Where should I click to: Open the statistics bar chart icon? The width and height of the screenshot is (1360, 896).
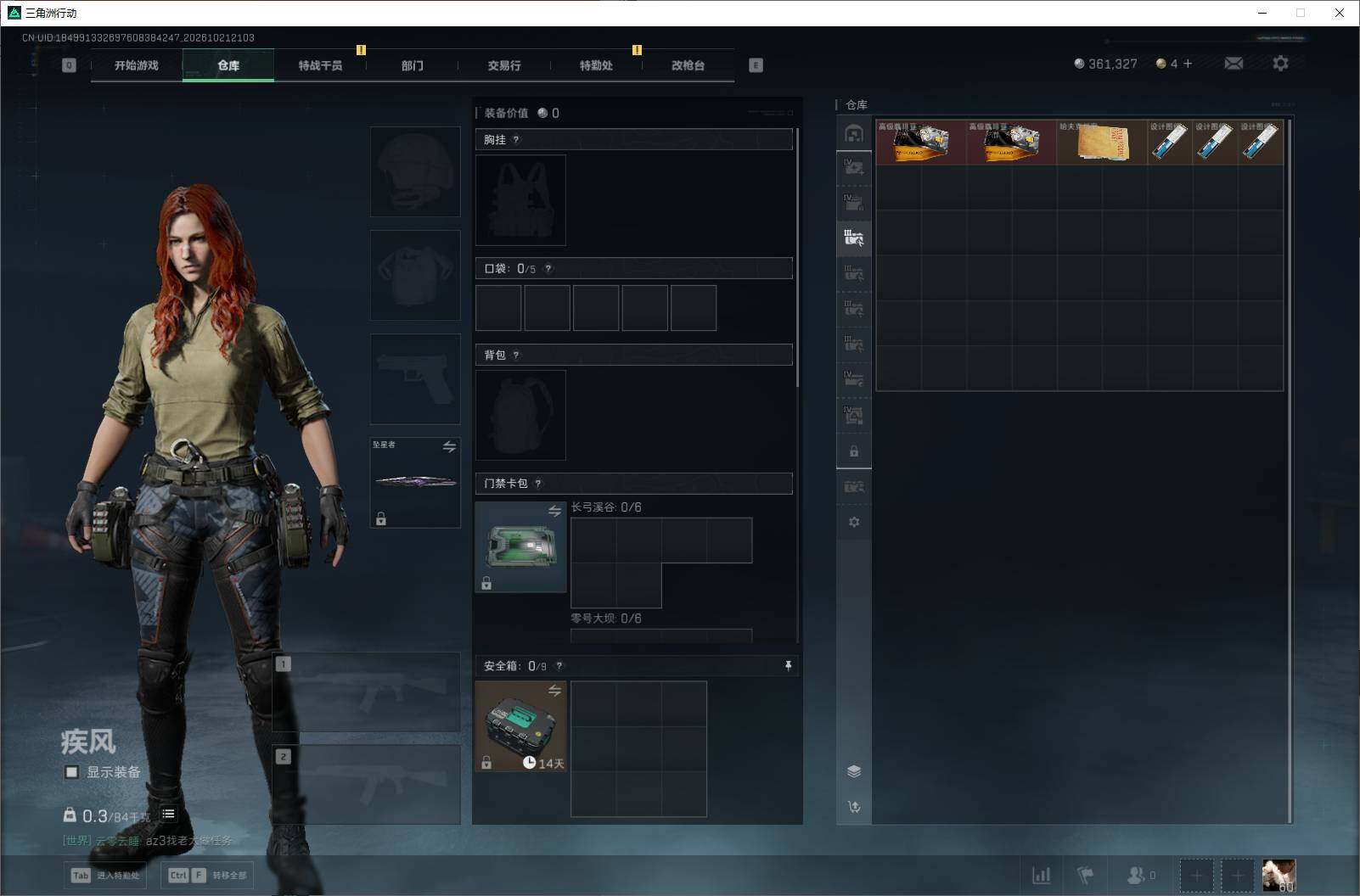click(1041, 875)
